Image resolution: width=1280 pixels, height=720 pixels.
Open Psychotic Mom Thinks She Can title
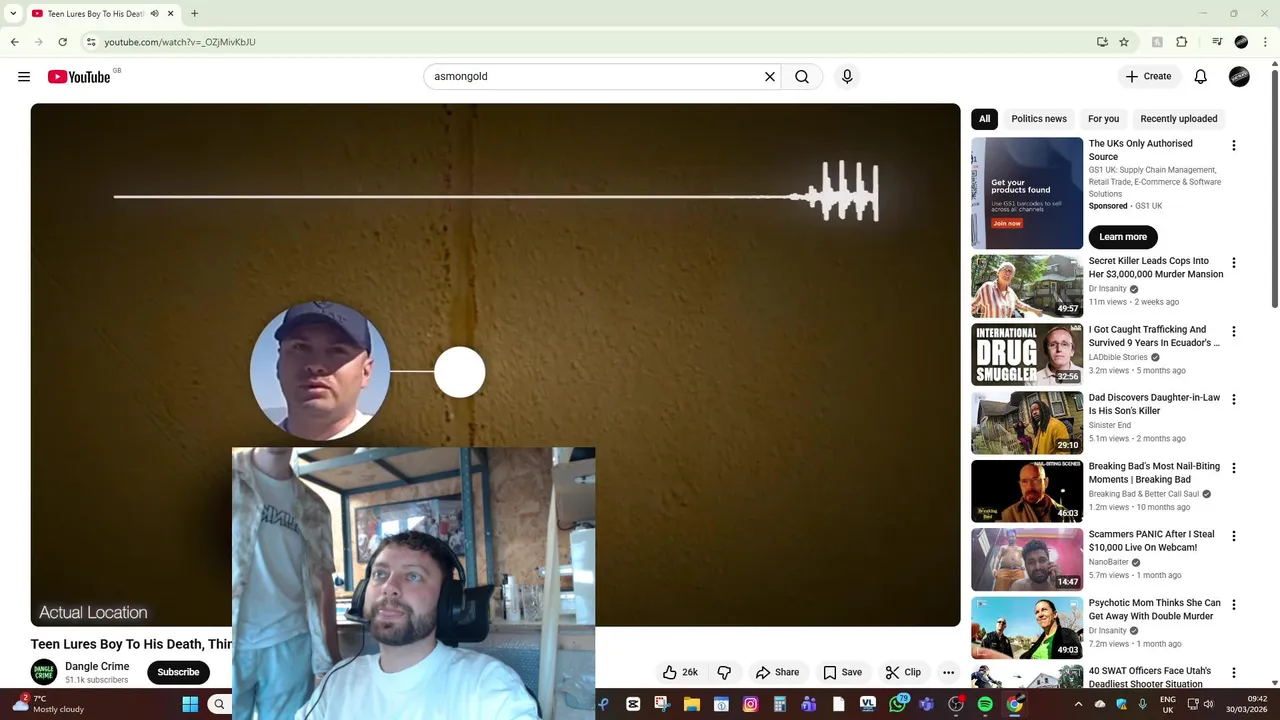point(1155,609)
